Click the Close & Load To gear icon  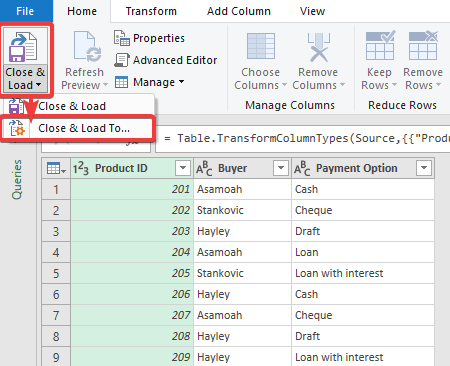point(17,128)
